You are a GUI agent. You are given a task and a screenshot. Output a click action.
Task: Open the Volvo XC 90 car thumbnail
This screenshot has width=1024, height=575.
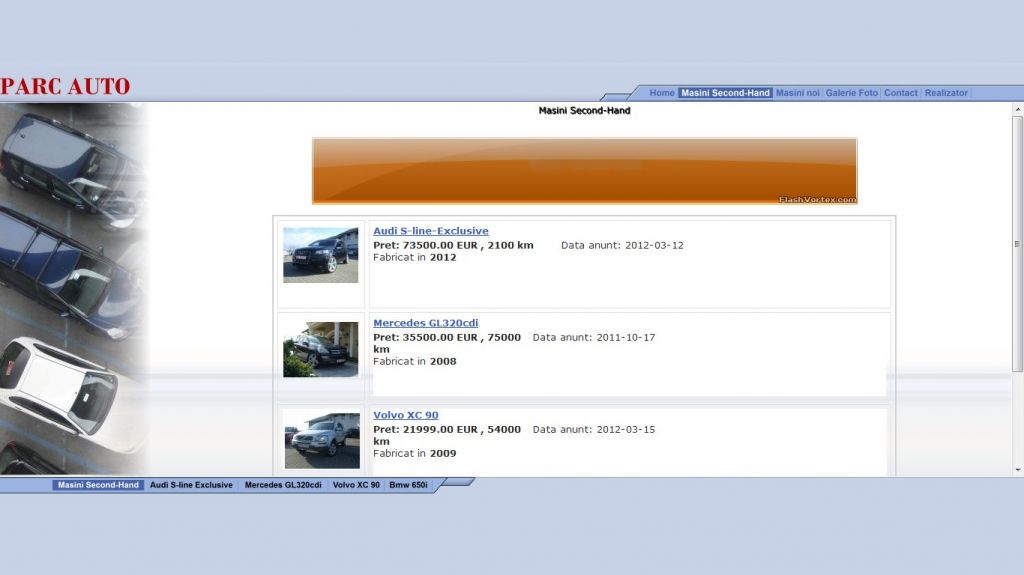click(x=321, y=440)
